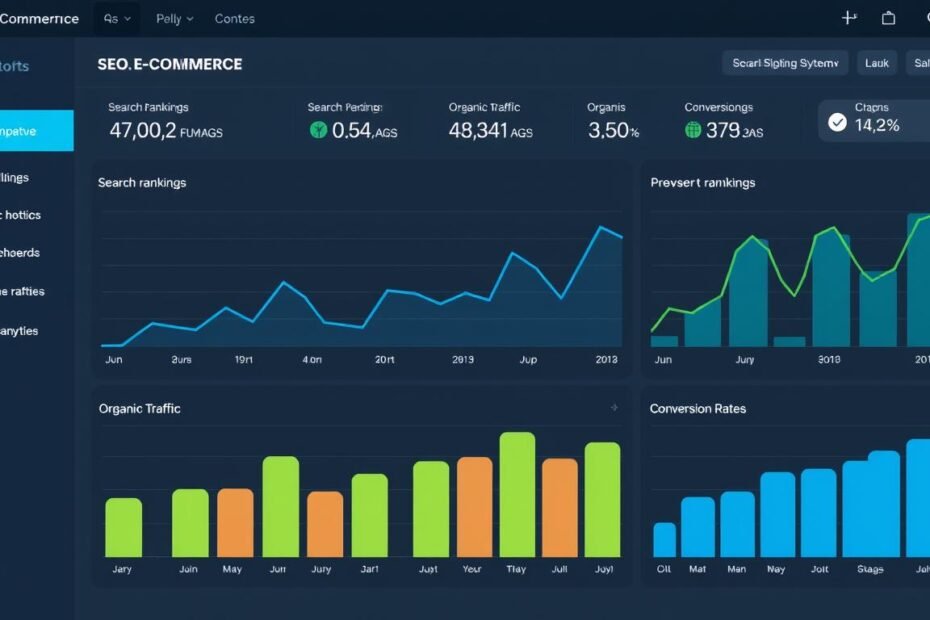Open the shopping bag icon in top bar
Viewport: 930px width, 620px height.
tap(888, 18)
